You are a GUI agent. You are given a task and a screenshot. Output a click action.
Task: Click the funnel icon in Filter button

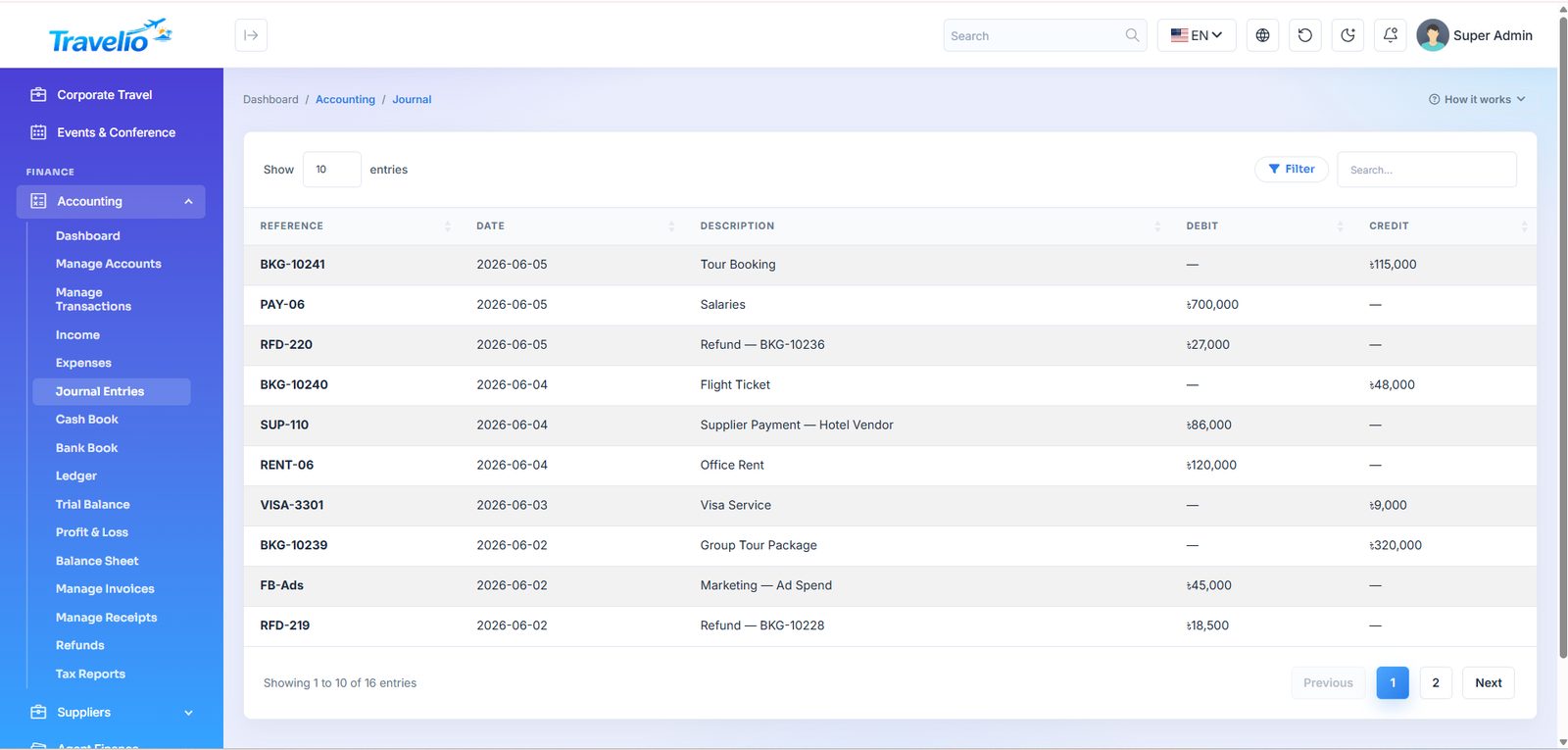click(1274, 169)
